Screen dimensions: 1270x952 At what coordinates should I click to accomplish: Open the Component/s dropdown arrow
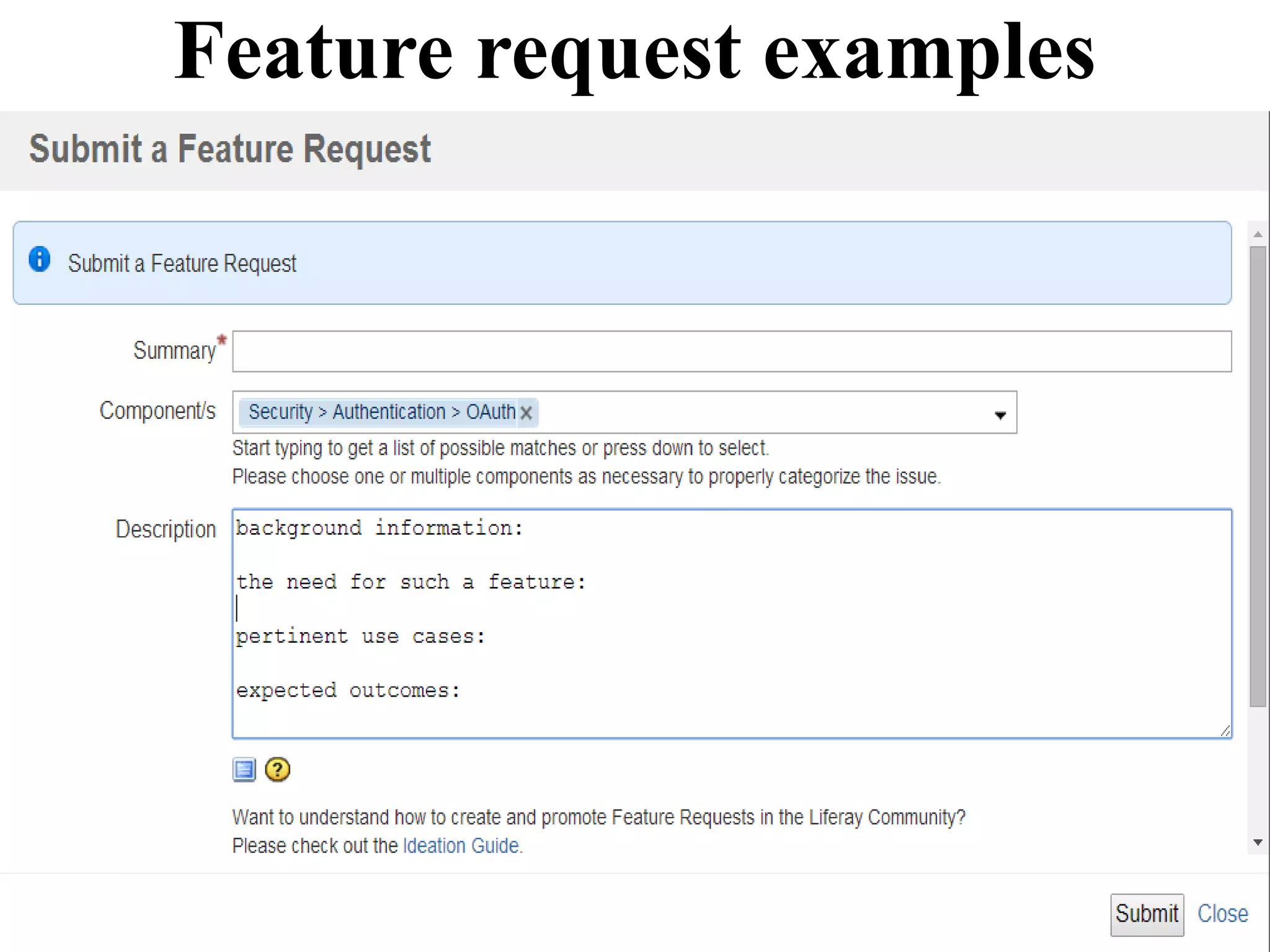point(1000,415)
